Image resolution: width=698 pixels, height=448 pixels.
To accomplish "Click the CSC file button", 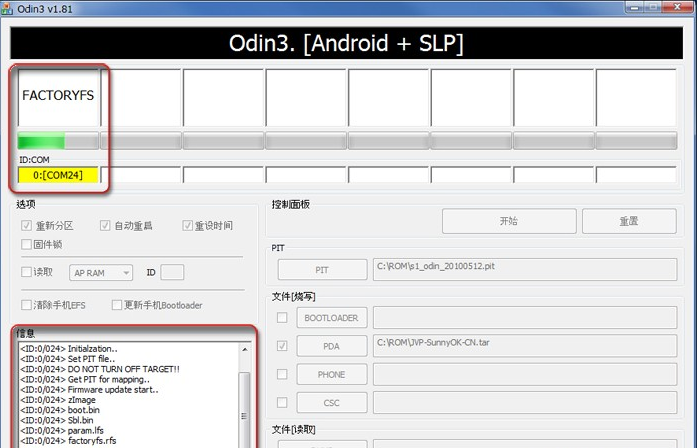I will coord(332,403).
